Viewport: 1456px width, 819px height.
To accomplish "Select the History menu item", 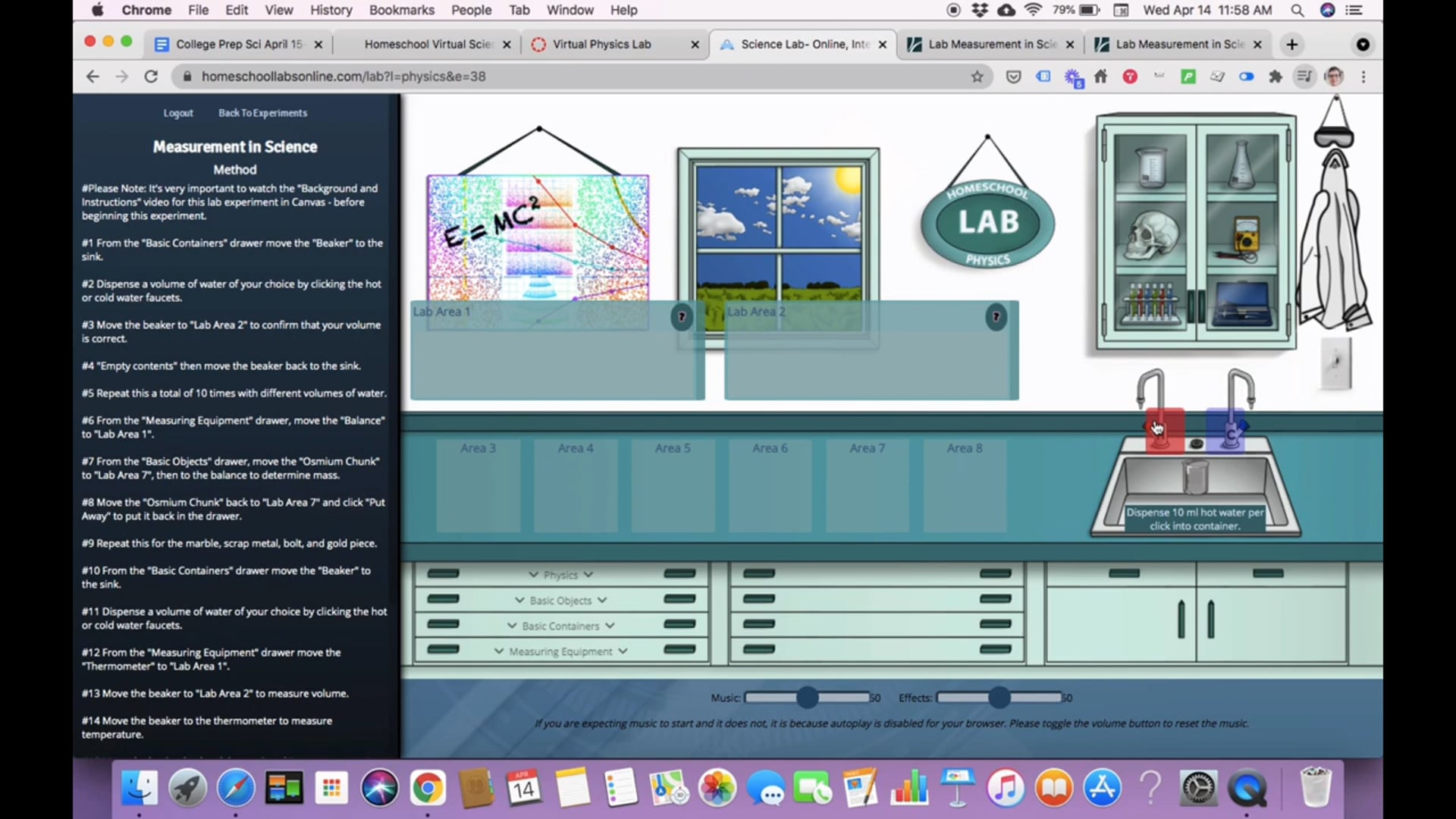I will pos(331,10).
